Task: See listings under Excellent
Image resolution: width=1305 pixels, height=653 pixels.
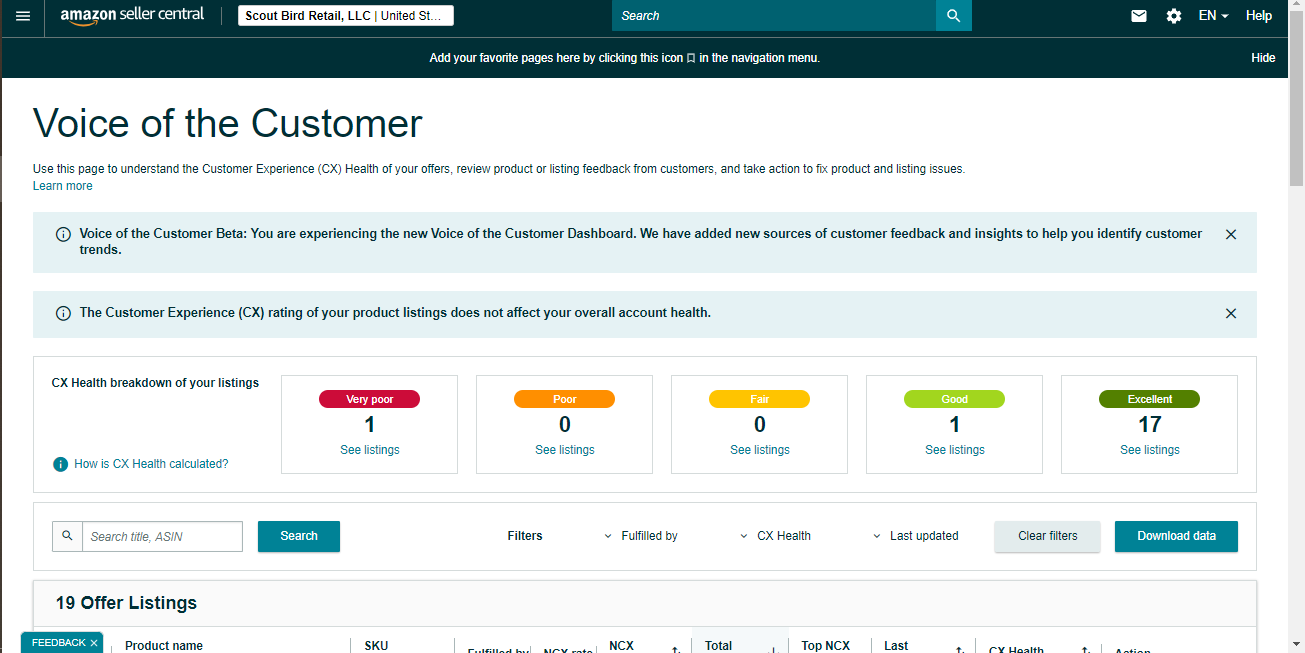Action: click(x=1150, y=450)
